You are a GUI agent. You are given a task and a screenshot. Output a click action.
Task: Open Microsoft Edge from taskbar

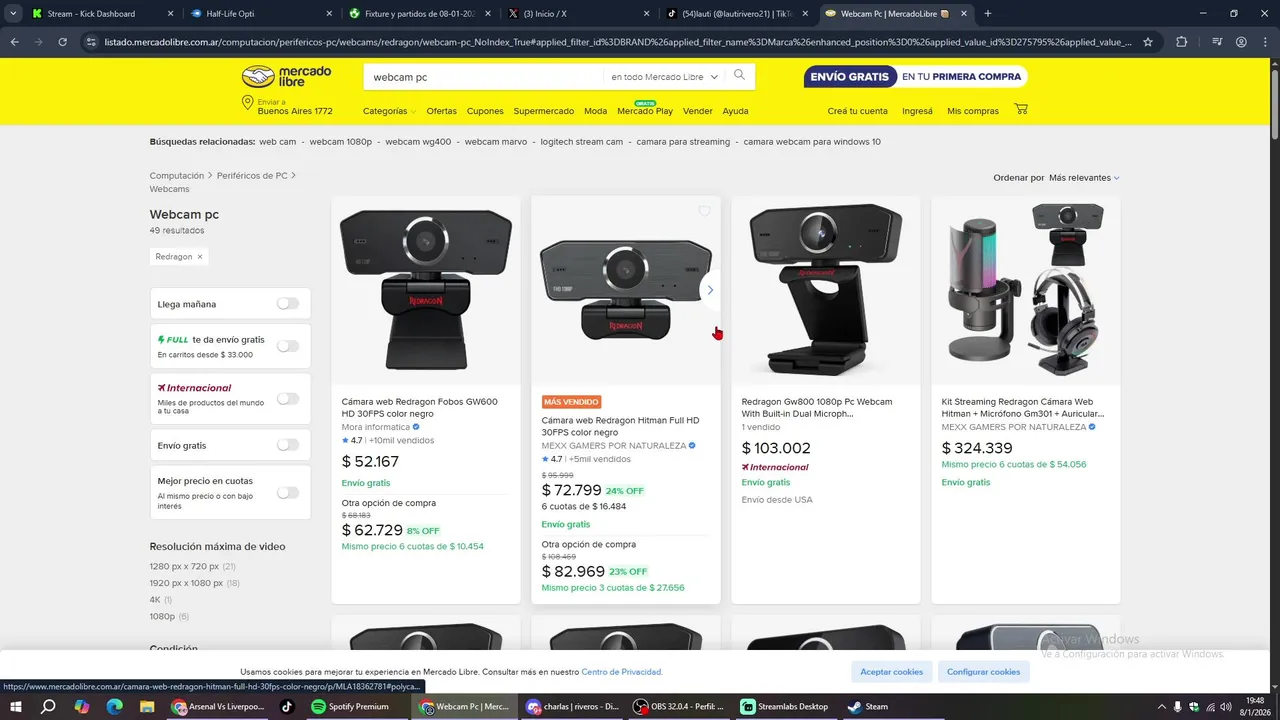114,706
